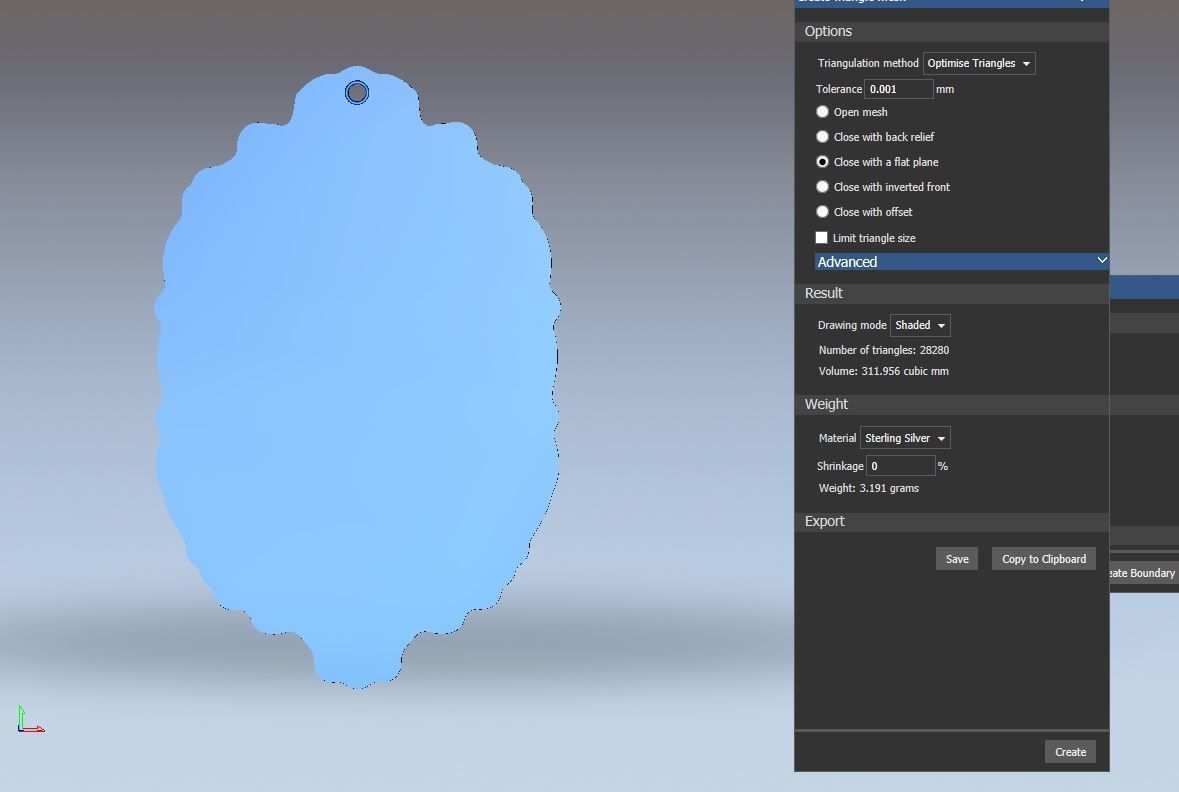Click the Save button
The width and height of the screenshot is (1179, 792).
click(x=956, y=559)
